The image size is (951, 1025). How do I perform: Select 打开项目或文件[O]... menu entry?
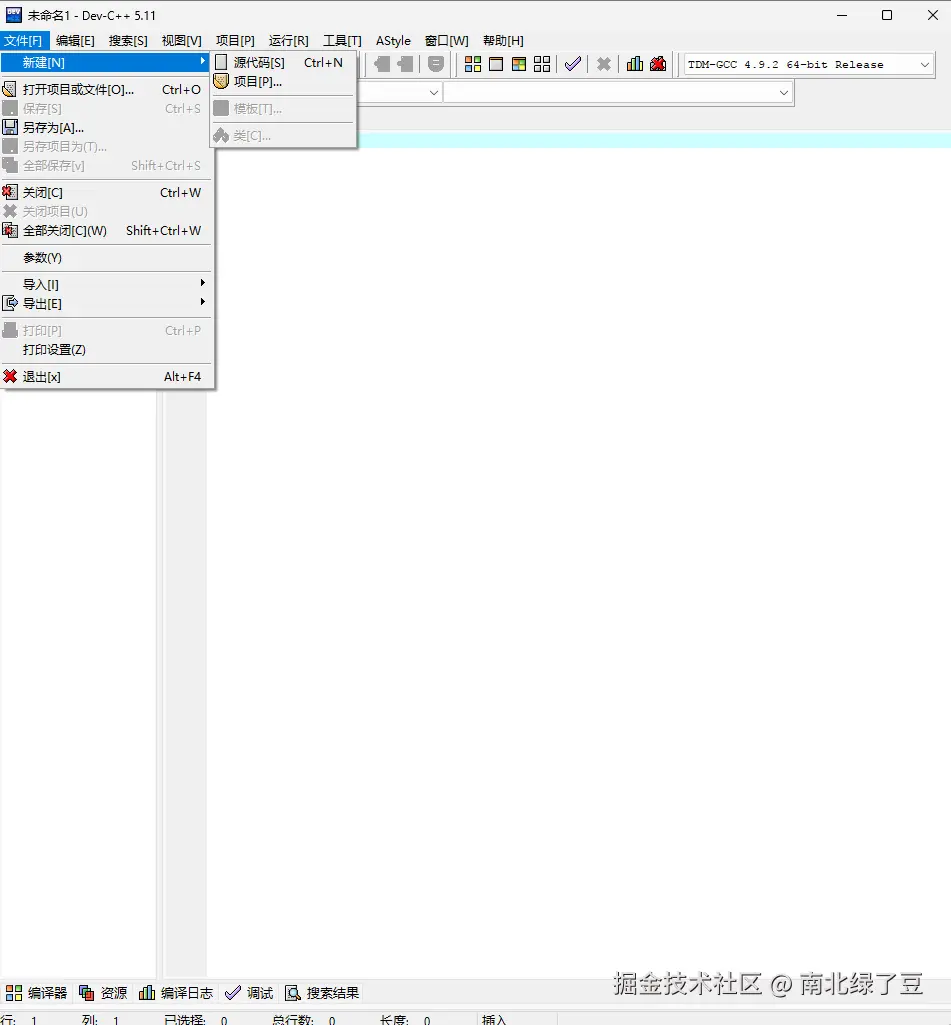pos(106,90)
